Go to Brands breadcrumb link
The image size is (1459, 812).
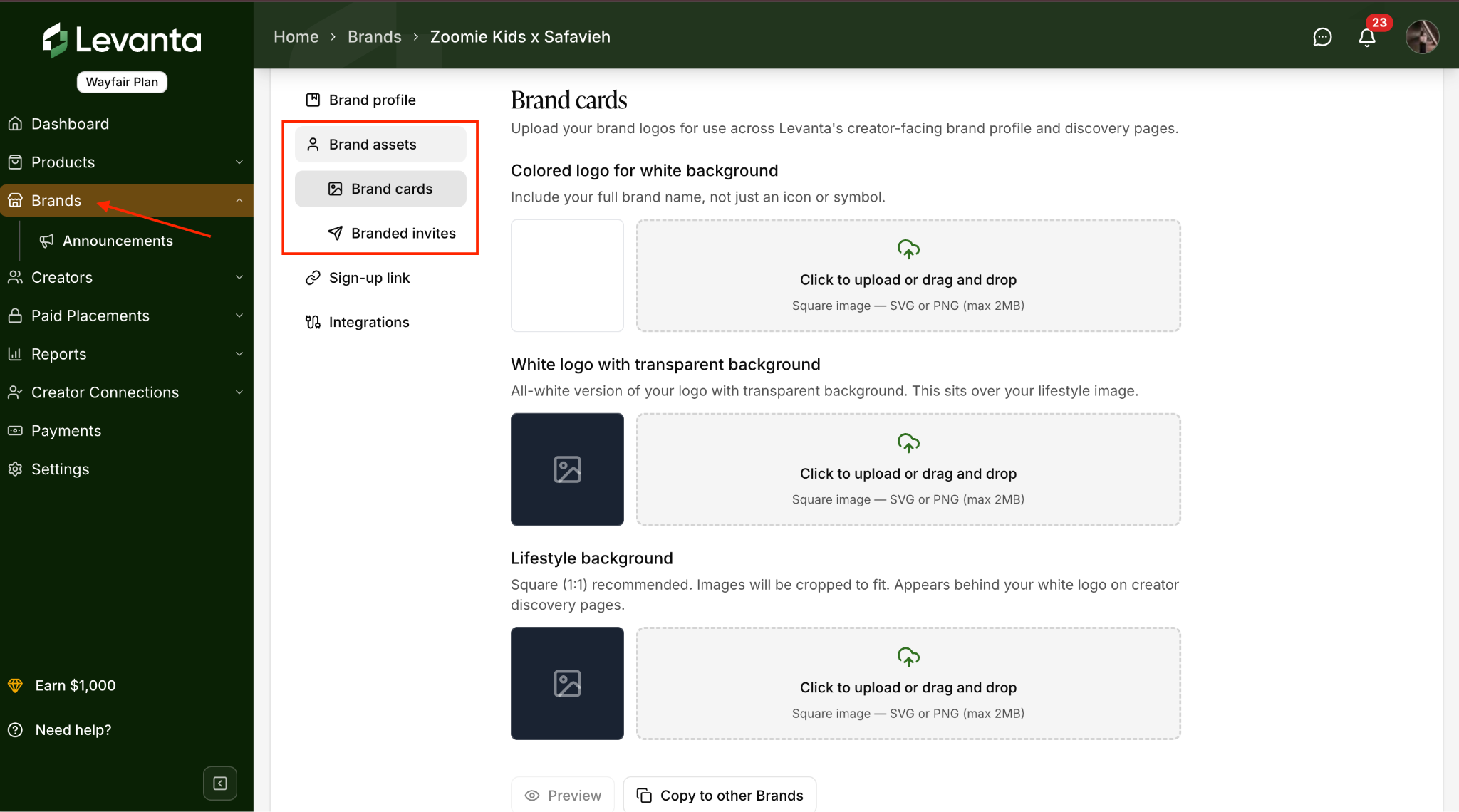pyautogui.click(x=375, y=37)
